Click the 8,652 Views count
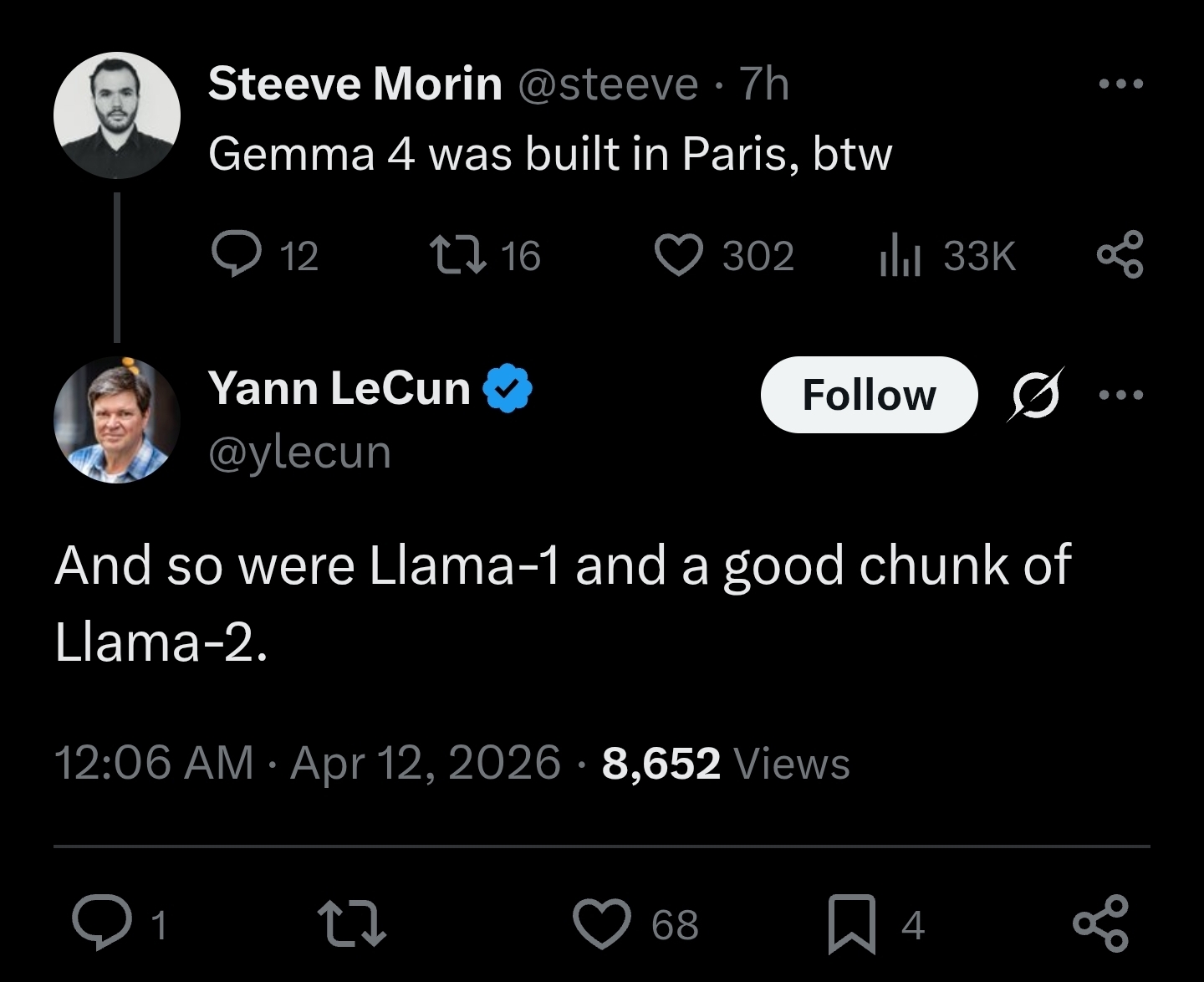 725,763
